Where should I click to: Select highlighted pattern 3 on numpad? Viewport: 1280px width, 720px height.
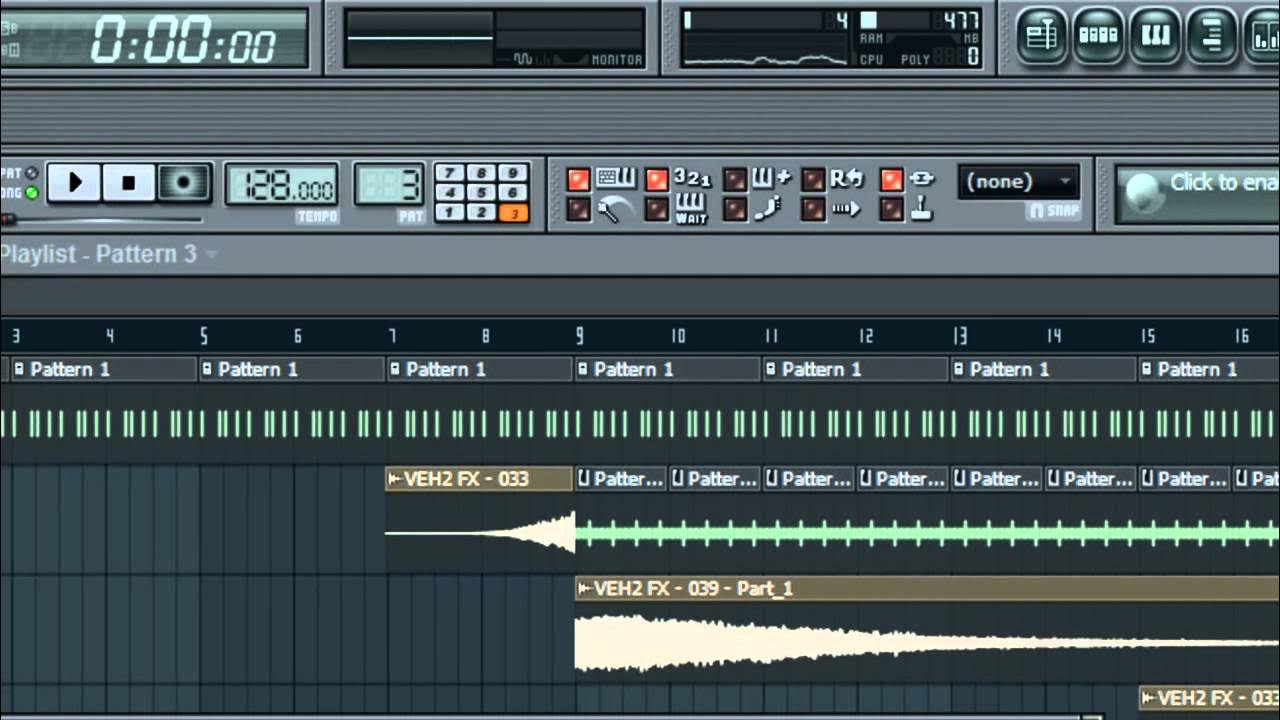513,212
